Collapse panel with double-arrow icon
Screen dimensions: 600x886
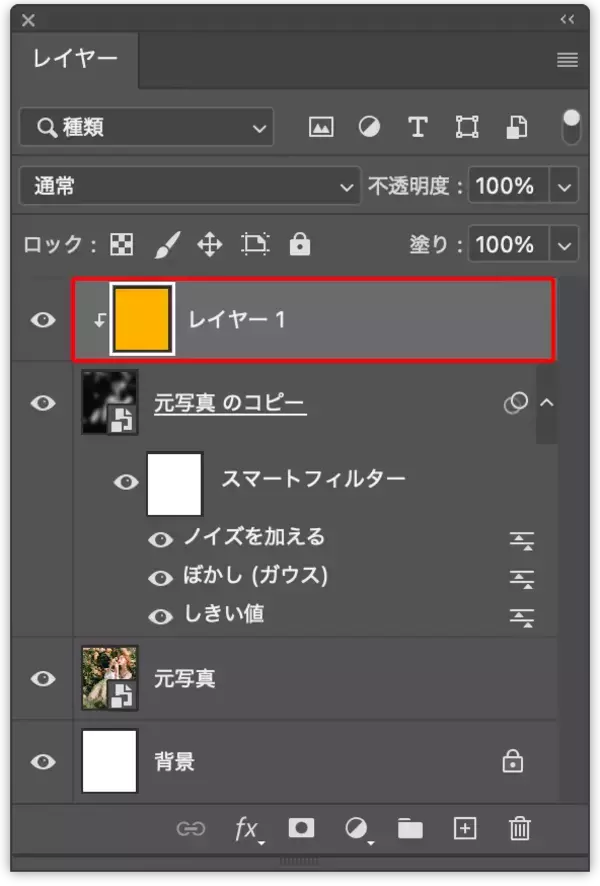(567, 20)
